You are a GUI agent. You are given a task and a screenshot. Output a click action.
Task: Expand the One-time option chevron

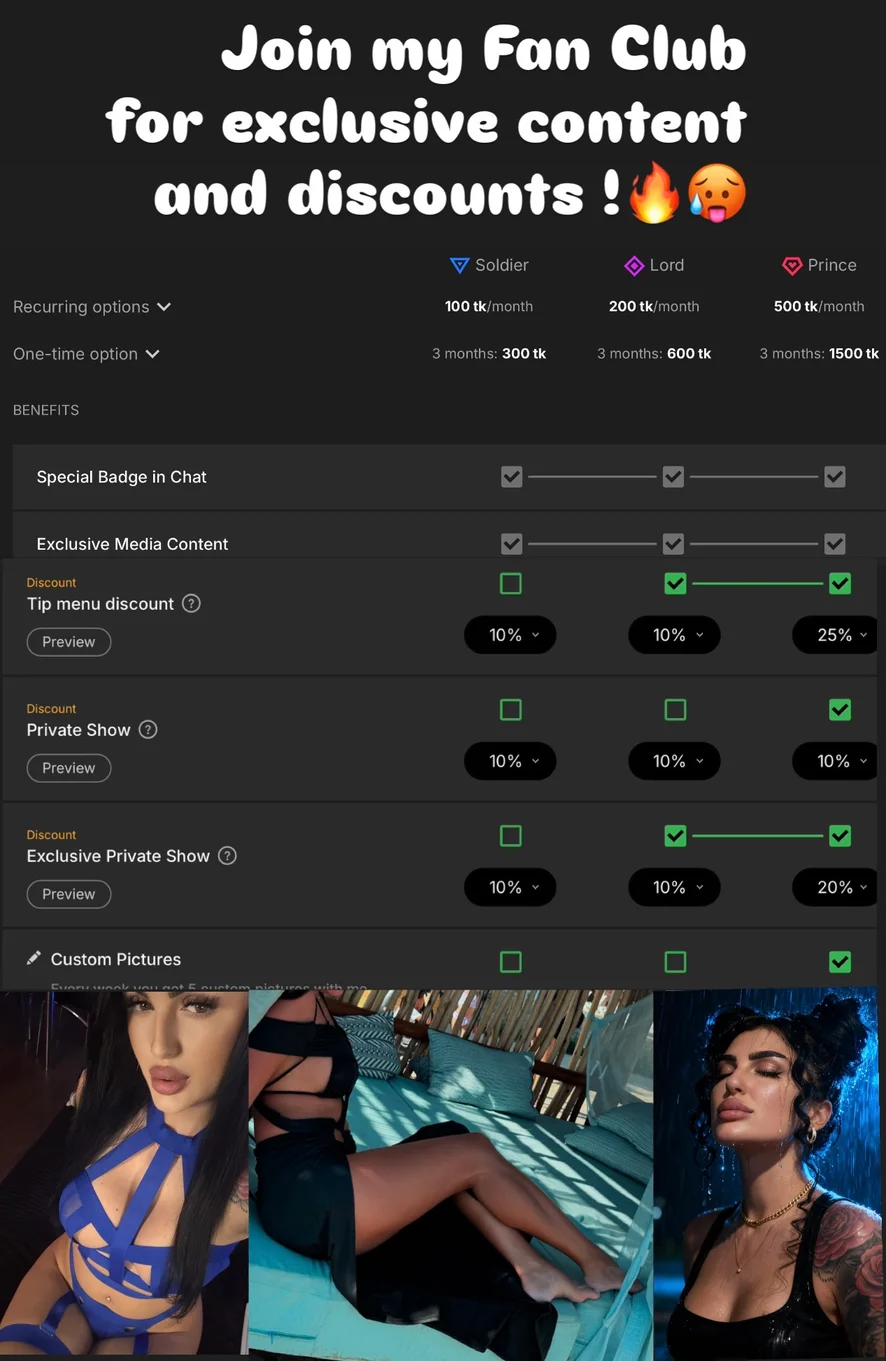pyautogui.click(x=152, y=353)
